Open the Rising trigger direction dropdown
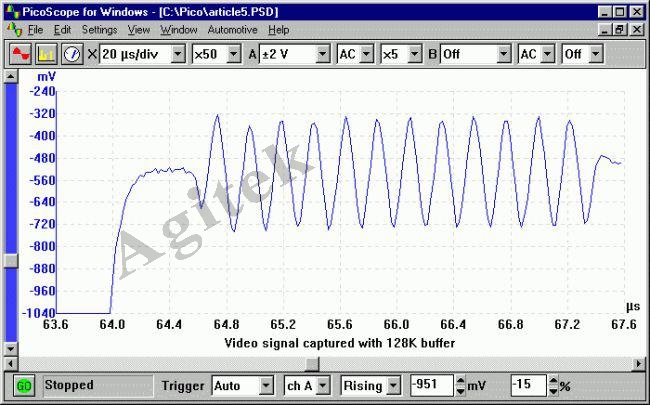This screenshot has height=405, width=650. (x=394, y=385)
